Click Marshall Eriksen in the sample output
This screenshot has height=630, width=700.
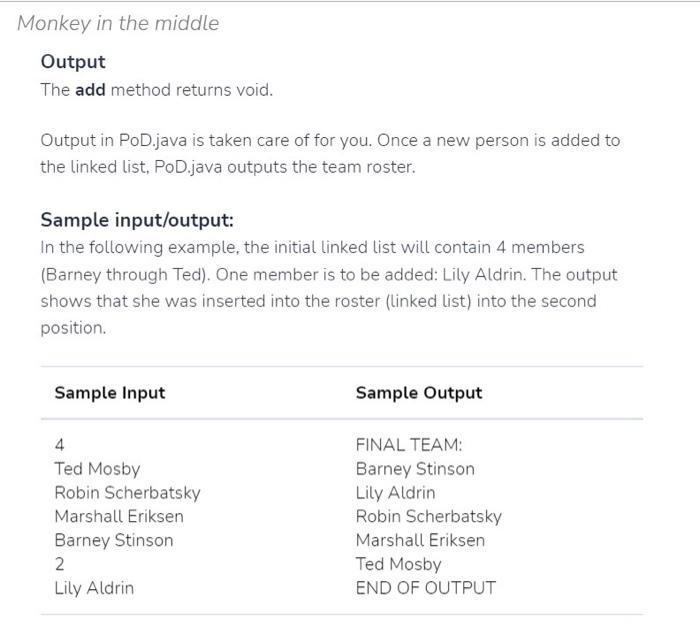tap(420, 540)
